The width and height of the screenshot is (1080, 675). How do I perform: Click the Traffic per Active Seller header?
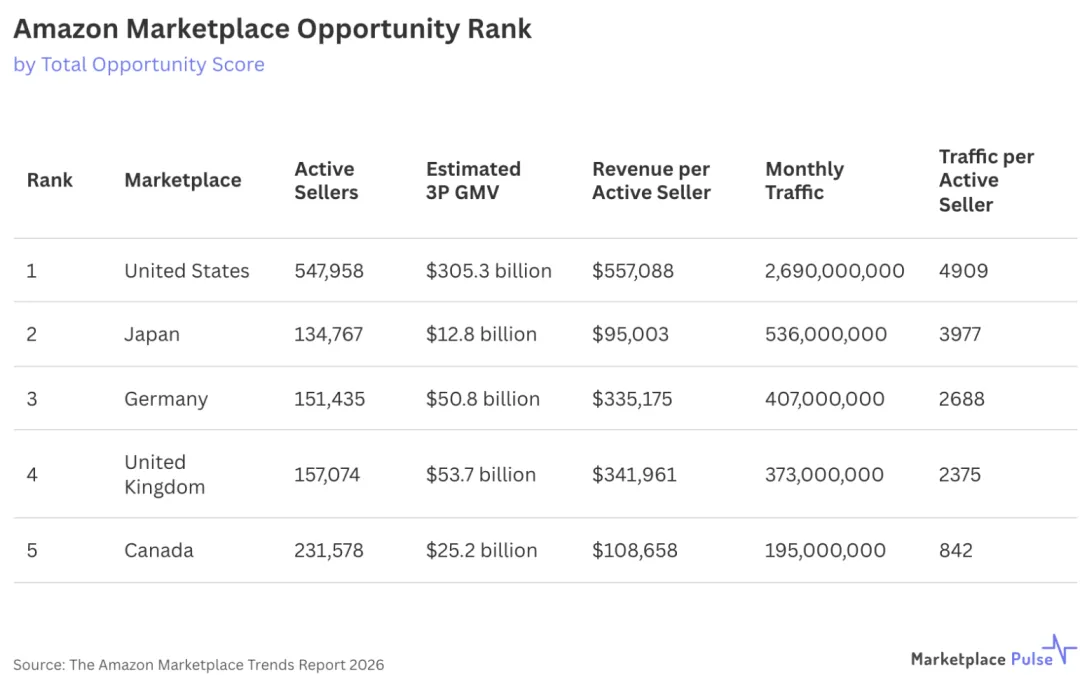tap(985, 180)
